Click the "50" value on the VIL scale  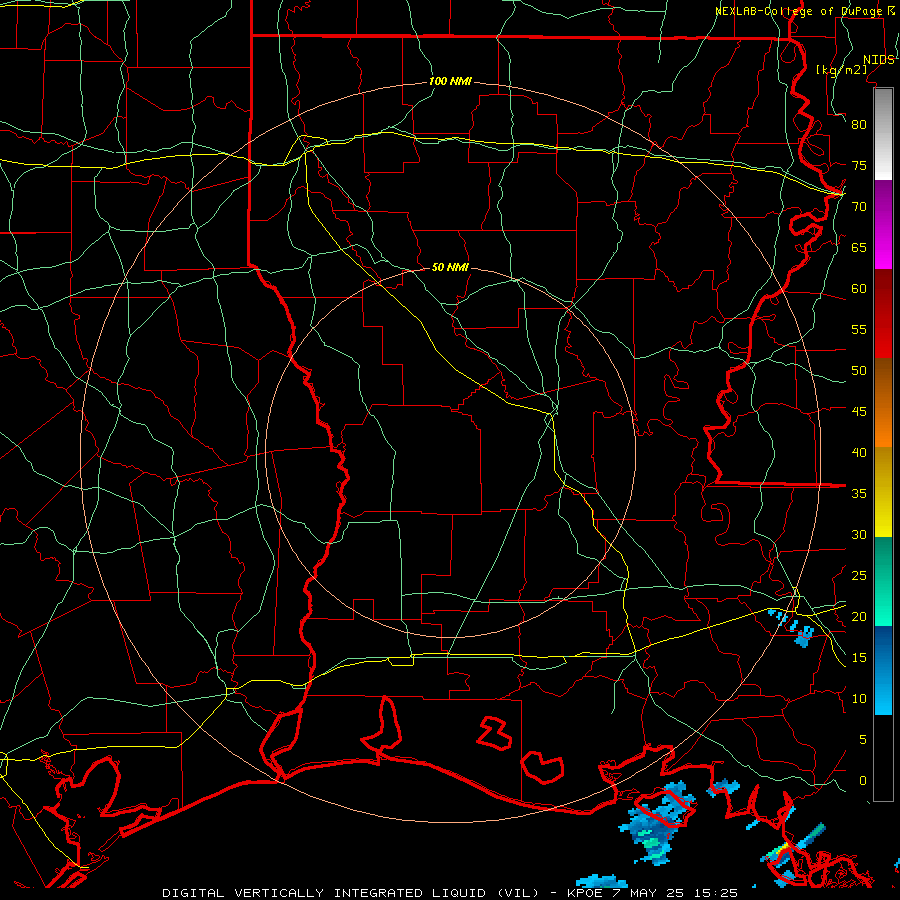[859, 371]
